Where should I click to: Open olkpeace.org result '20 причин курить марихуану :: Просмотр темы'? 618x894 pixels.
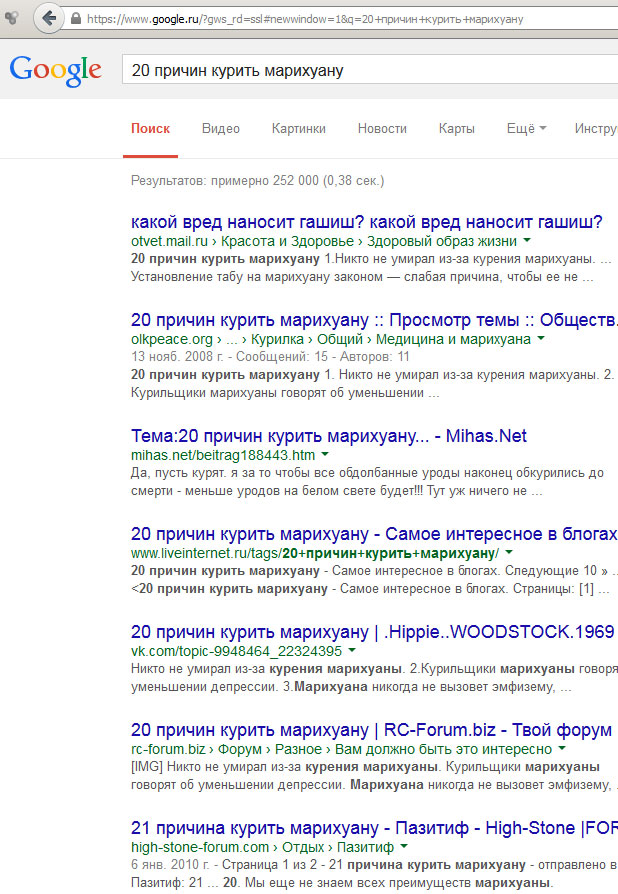[x=374, y=320]
